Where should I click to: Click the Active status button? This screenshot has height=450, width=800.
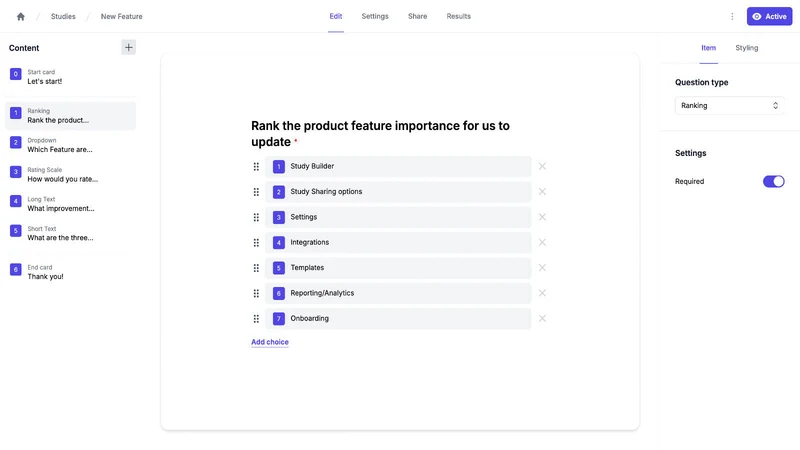tap(769, 16)
